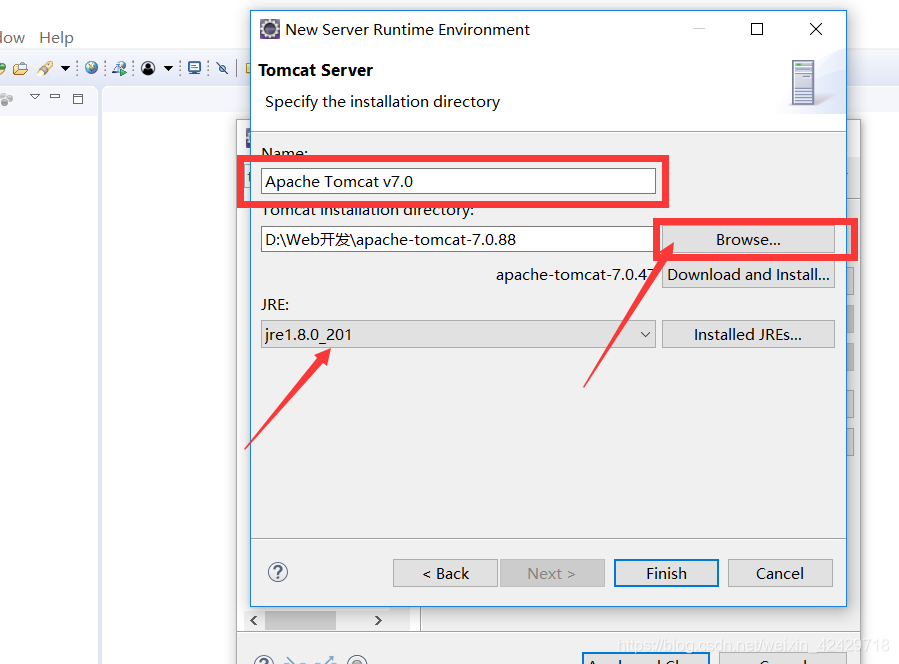Click the left scroll arrow in background window
The height and width of the screenshot is (664, 899).
[253, 620]
